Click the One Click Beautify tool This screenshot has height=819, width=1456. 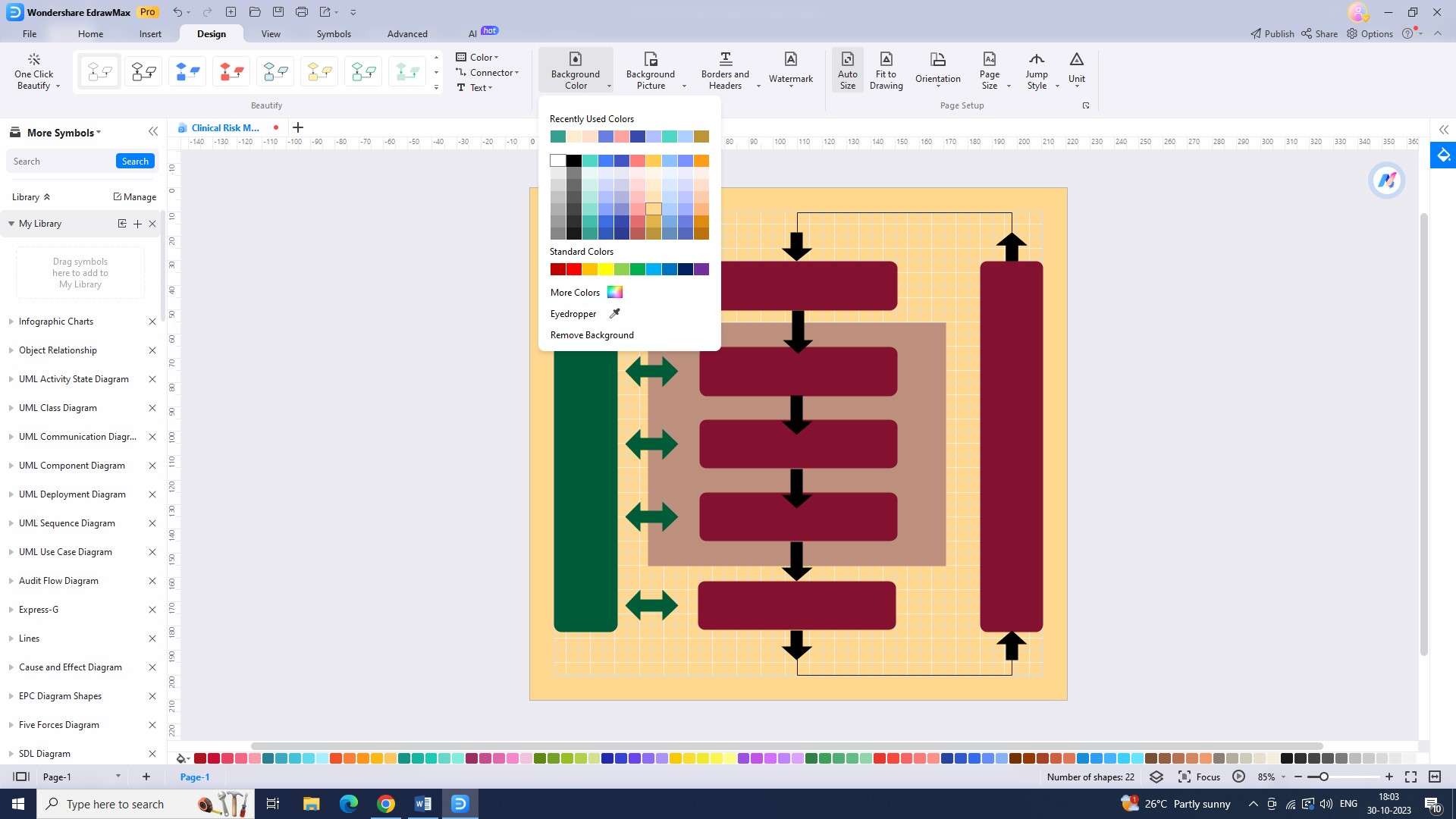(34, 70)
